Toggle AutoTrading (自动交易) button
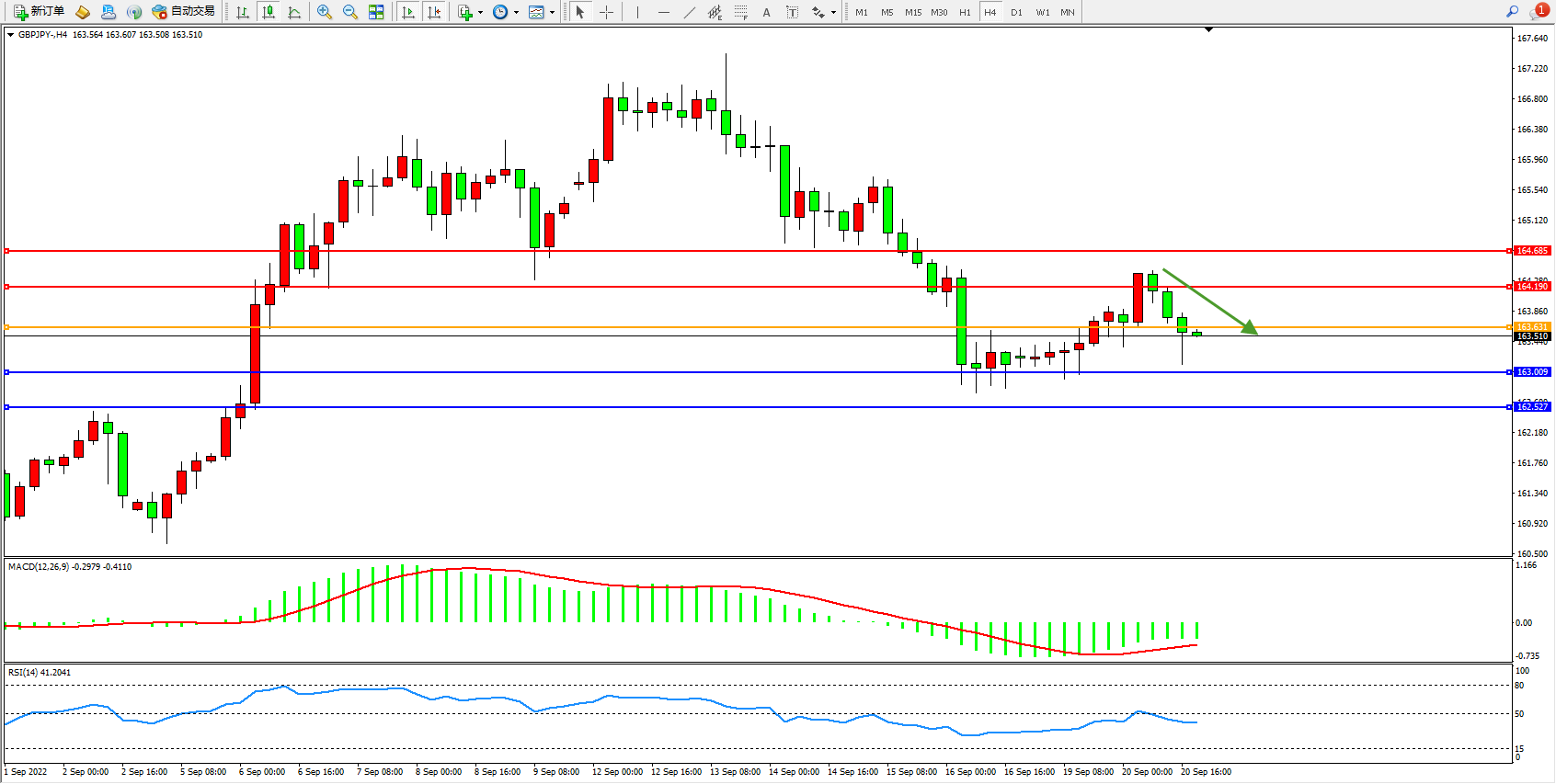This screenshot has height=784, width=1556. pos(183,12)
